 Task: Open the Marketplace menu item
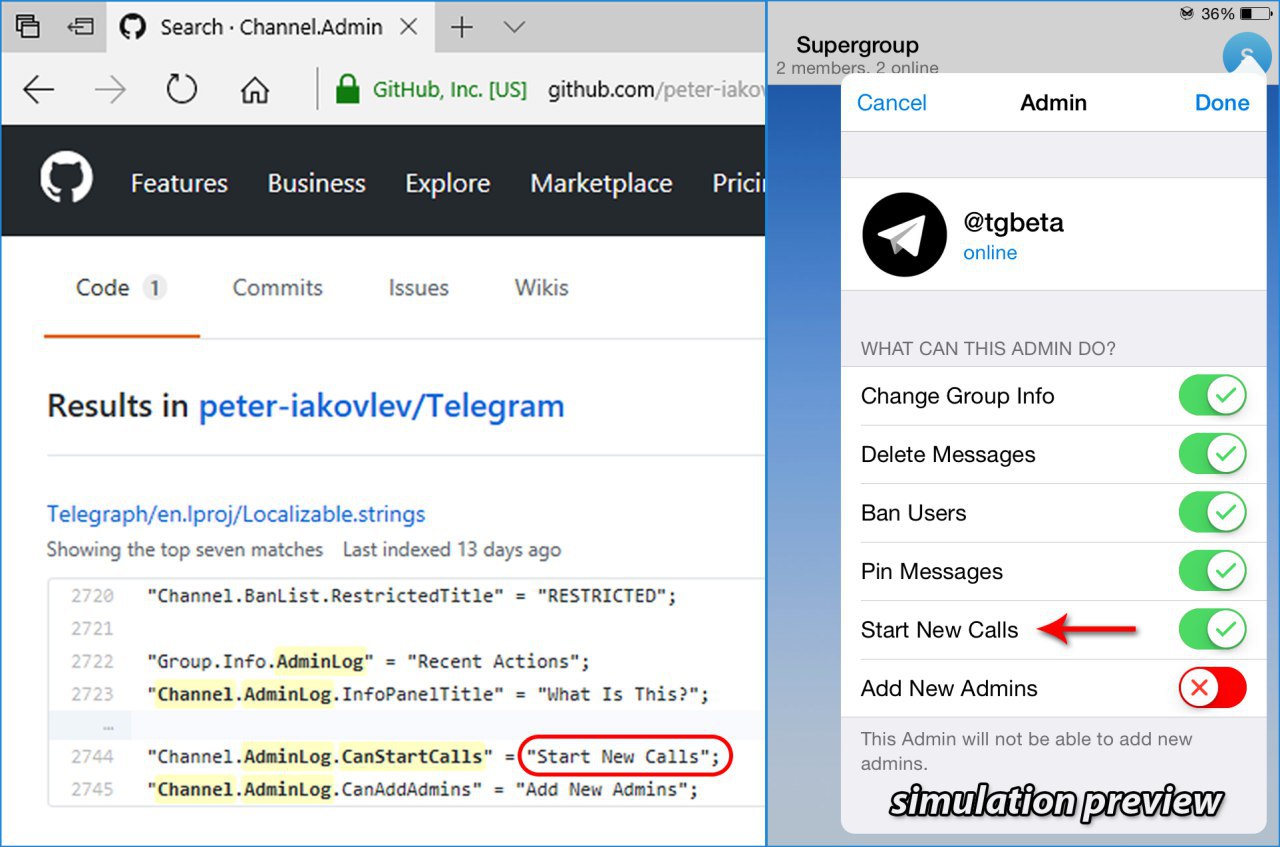[601, 184]
